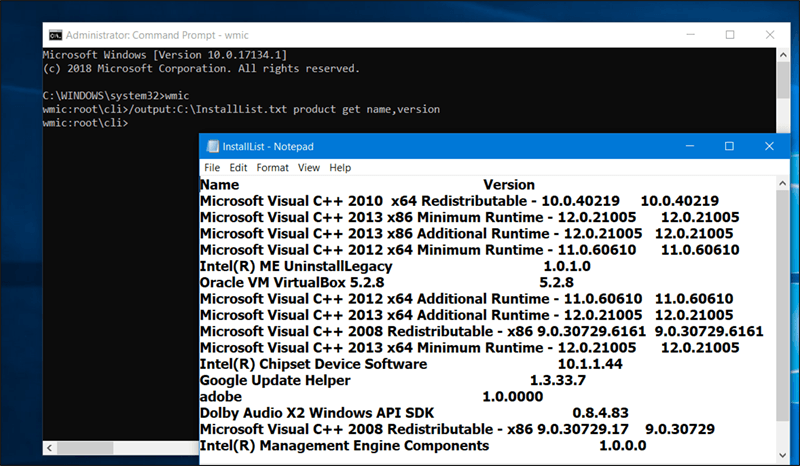
Task: Click the '(c) 2018 Microsoft Corporation' line
Action: pyautogui.click(x=202, y=68)
